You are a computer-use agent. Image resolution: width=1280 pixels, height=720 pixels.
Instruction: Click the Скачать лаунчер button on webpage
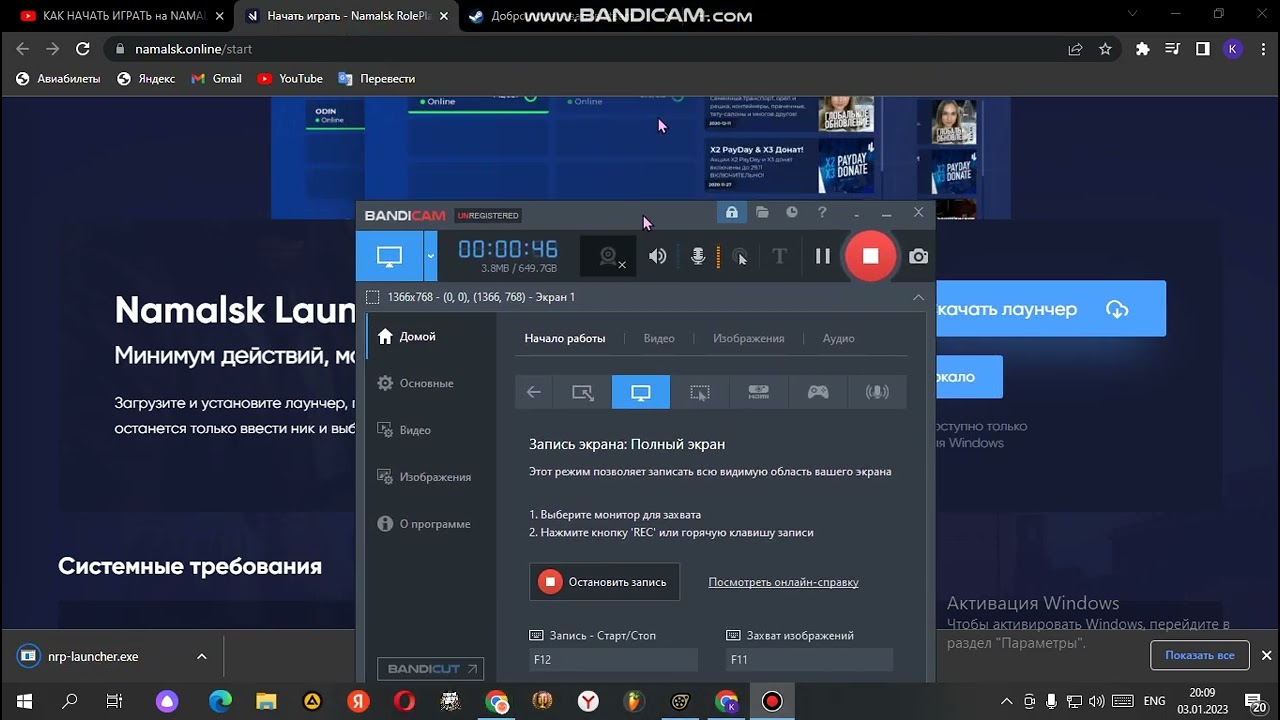(x=1050, y=309)
